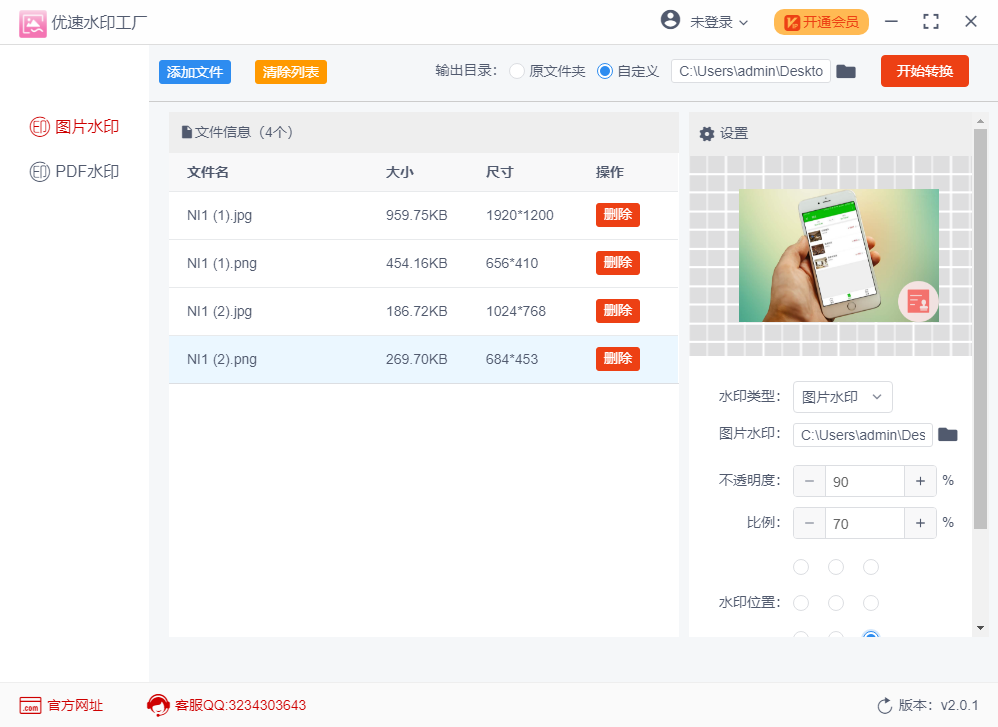Increase 不透明度 using the plus stepper

pos(920,481)
